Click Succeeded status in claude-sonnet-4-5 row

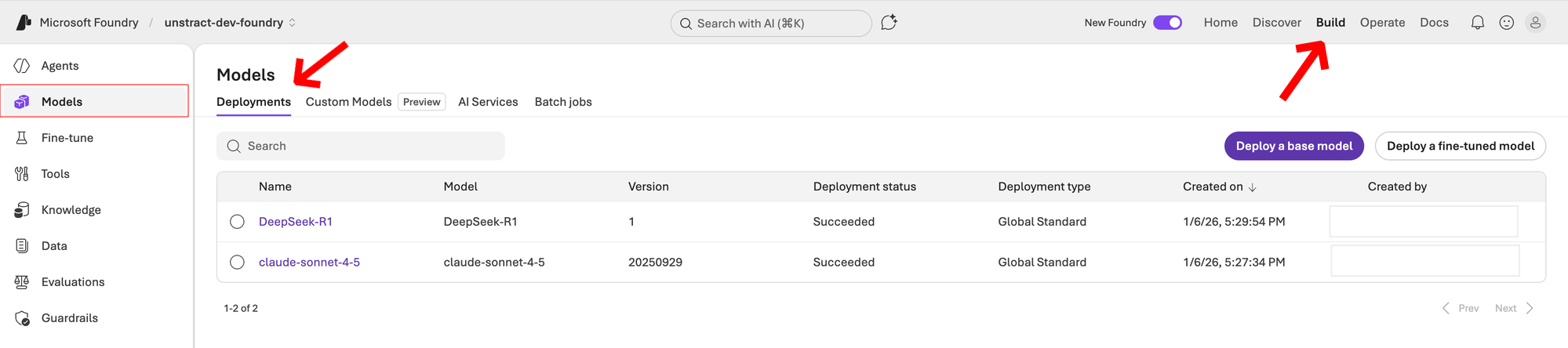pos(844,263)
